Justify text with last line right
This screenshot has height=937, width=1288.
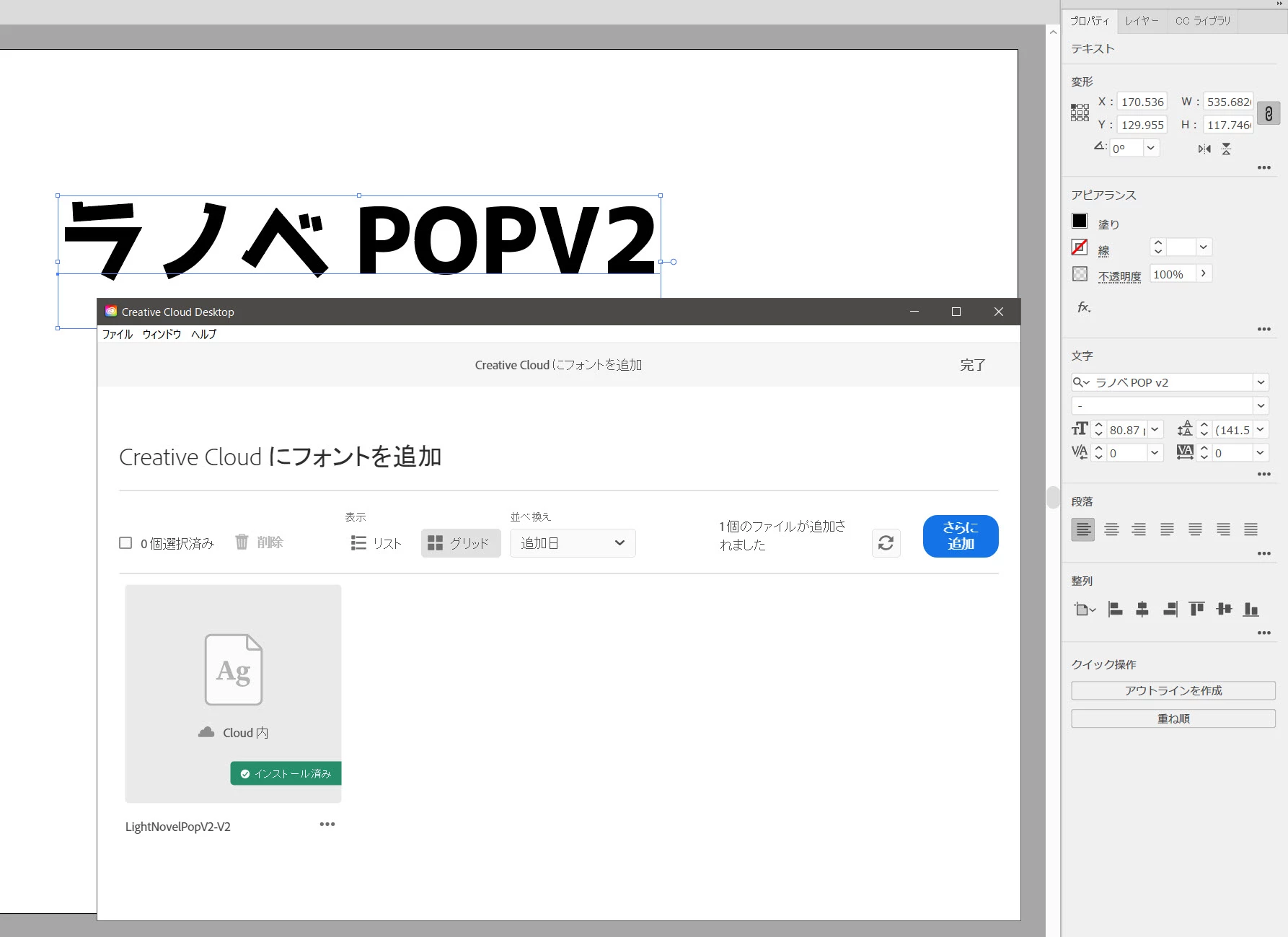[1223, 529]
